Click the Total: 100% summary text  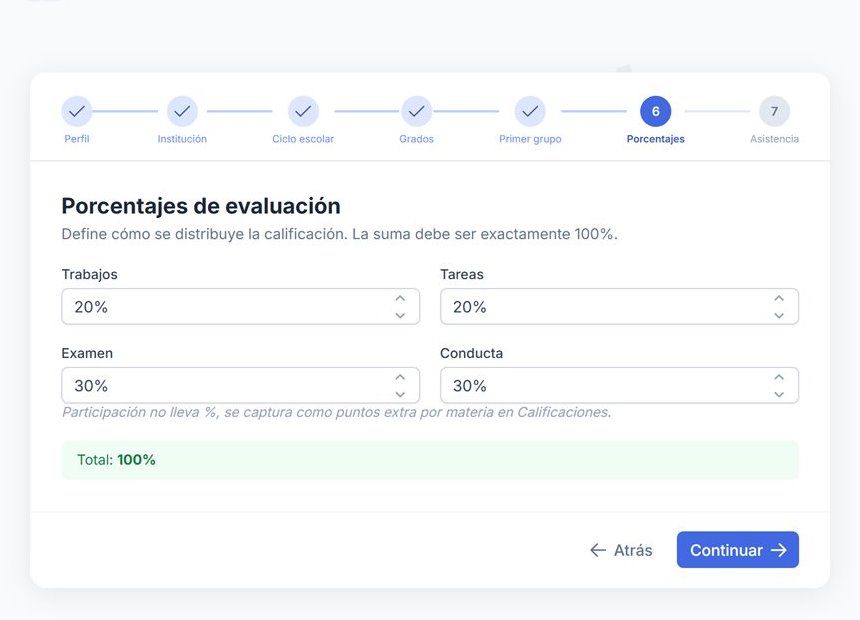116,460
